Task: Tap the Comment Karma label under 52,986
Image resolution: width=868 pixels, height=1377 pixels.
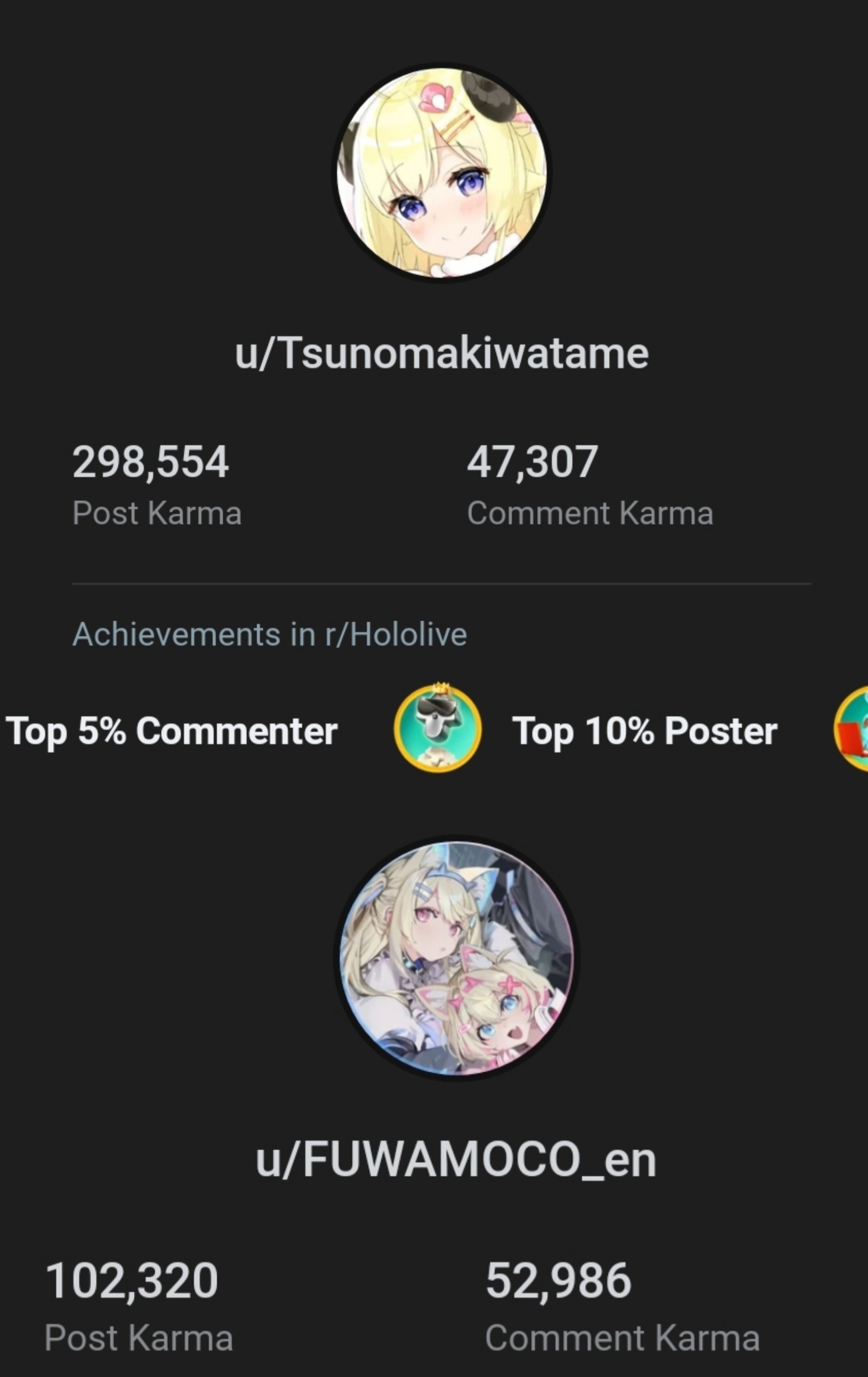Action: [622, 1339]
